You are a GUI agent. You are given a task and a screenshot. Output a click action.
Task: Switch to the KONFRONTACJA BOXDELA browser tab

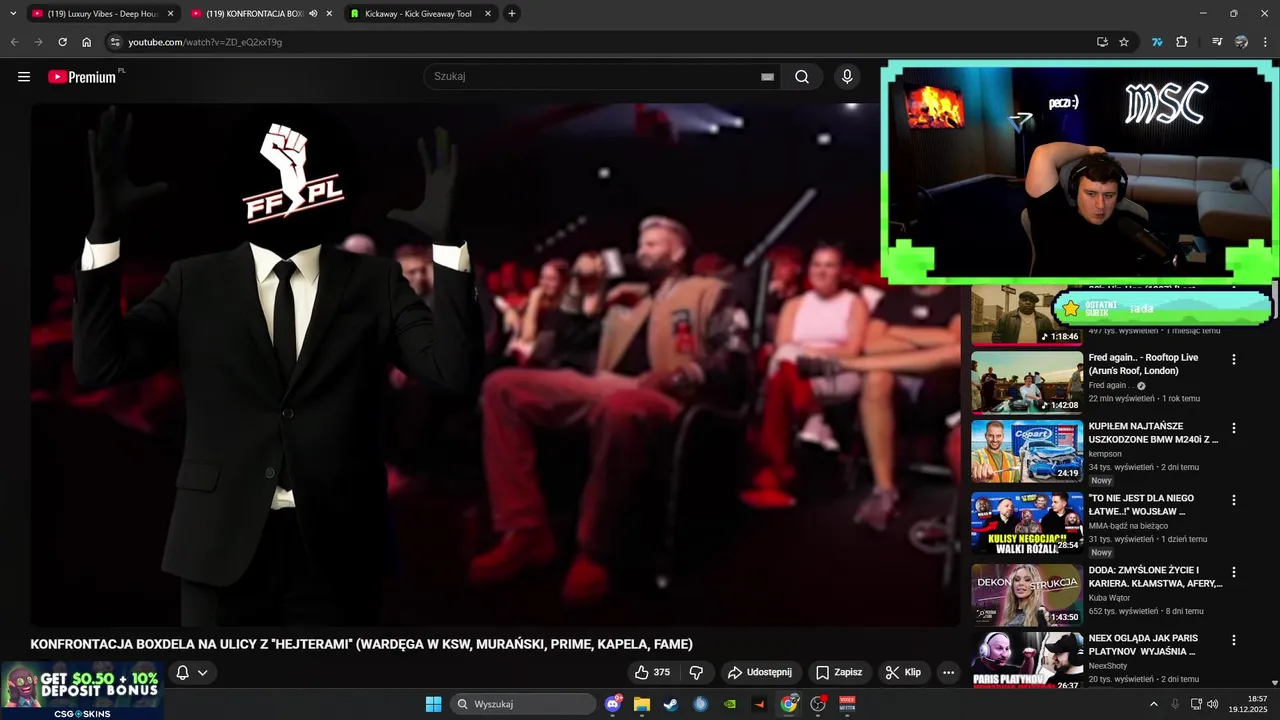(254, 14)
